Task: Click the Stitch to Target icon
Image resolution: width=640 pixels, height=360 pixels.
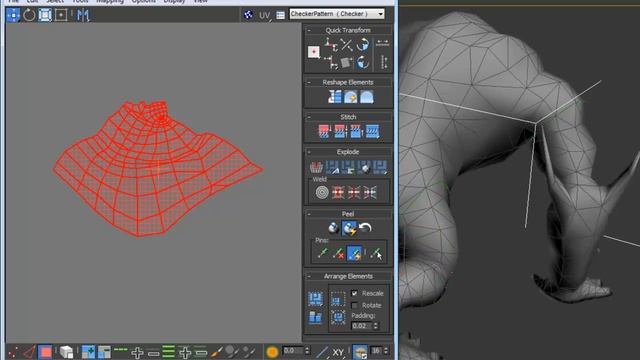Action: (324, 131)
